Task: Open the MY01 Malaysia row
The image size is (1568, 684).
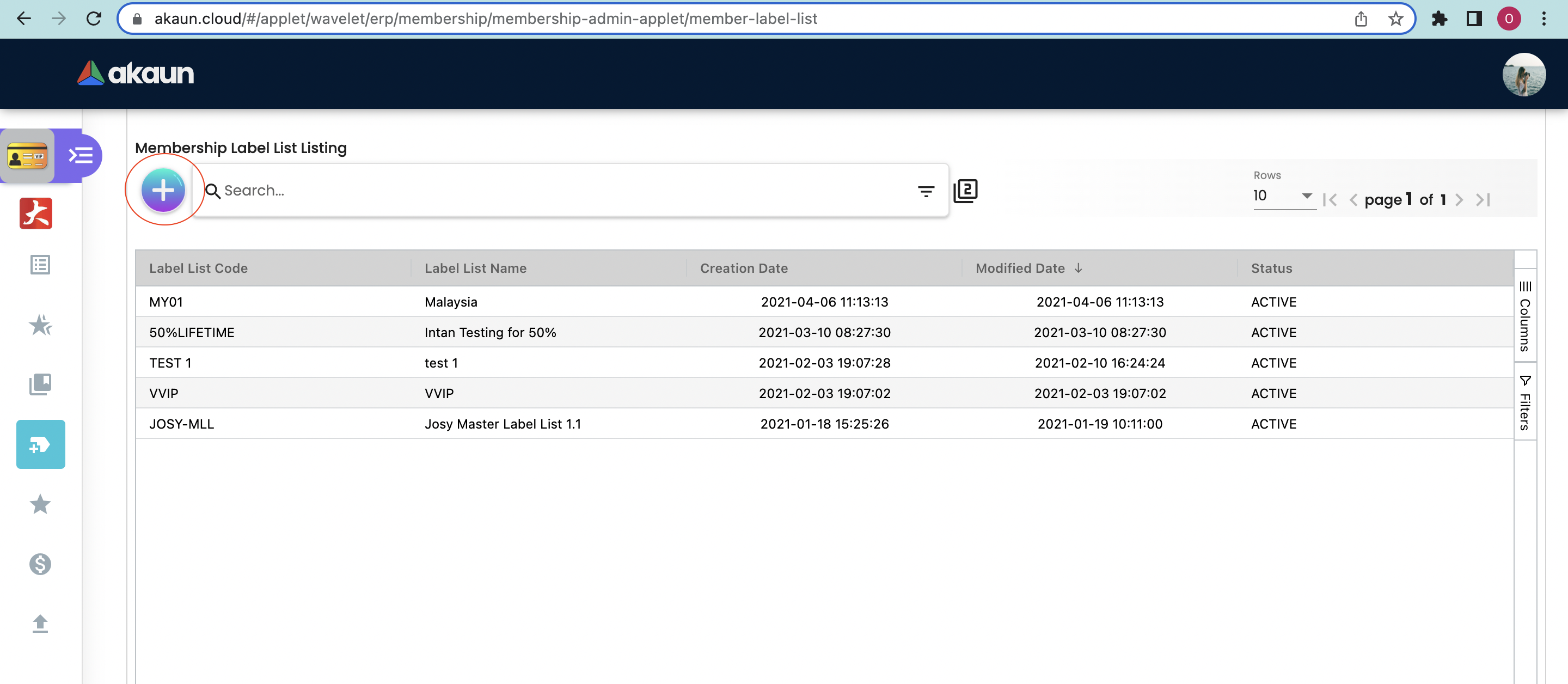Action: coord(450,302)
